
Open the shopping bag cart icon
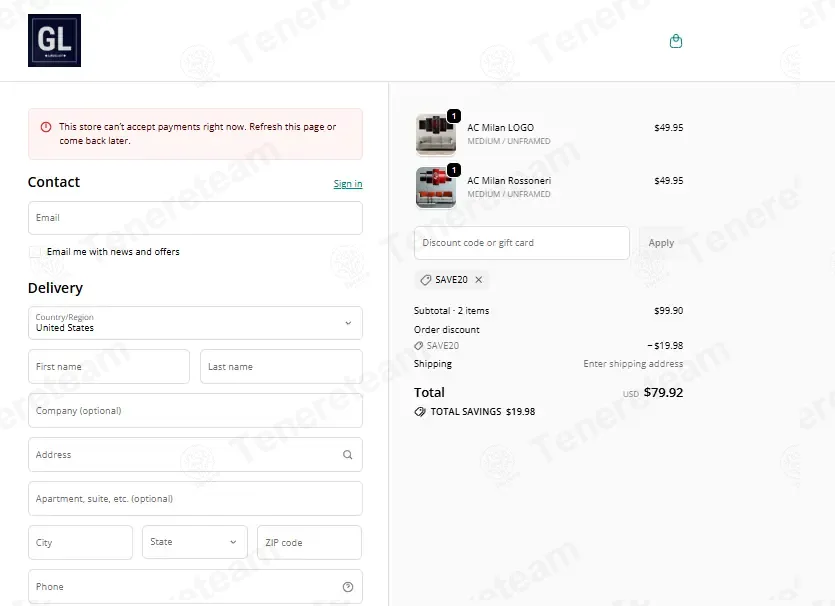pos(676,41)
